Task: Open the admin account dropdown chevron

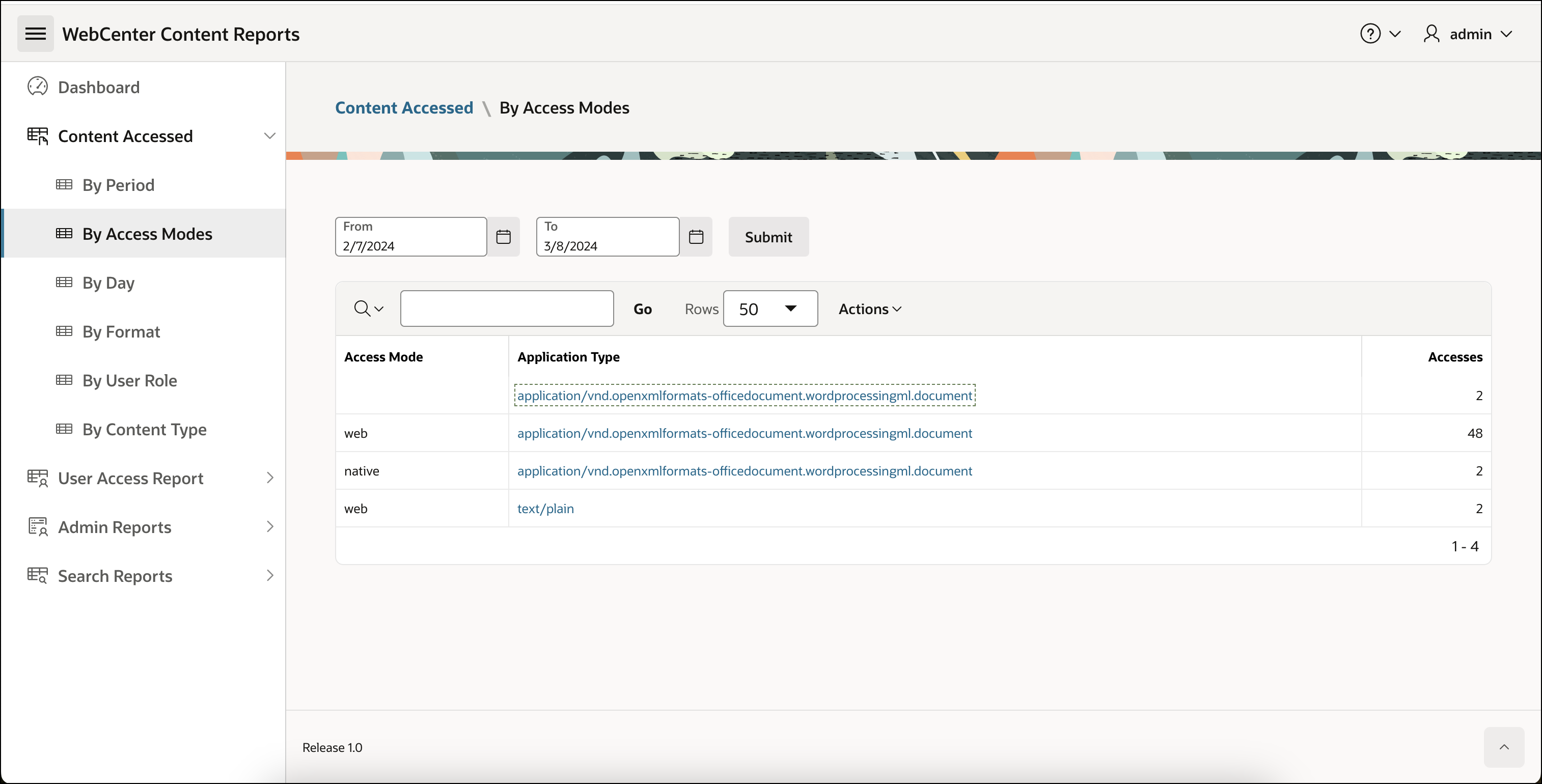Action: click(1507, 34)
